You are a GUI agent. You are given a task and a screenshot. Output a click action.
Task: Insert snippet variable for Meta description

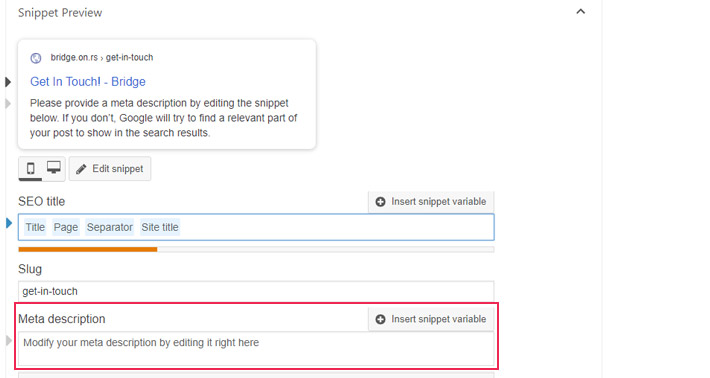point(431,319)
